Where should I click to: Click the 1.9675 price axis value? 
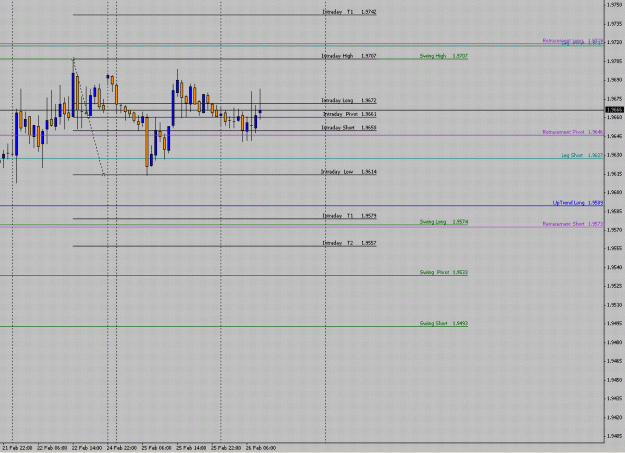[614, 98]
